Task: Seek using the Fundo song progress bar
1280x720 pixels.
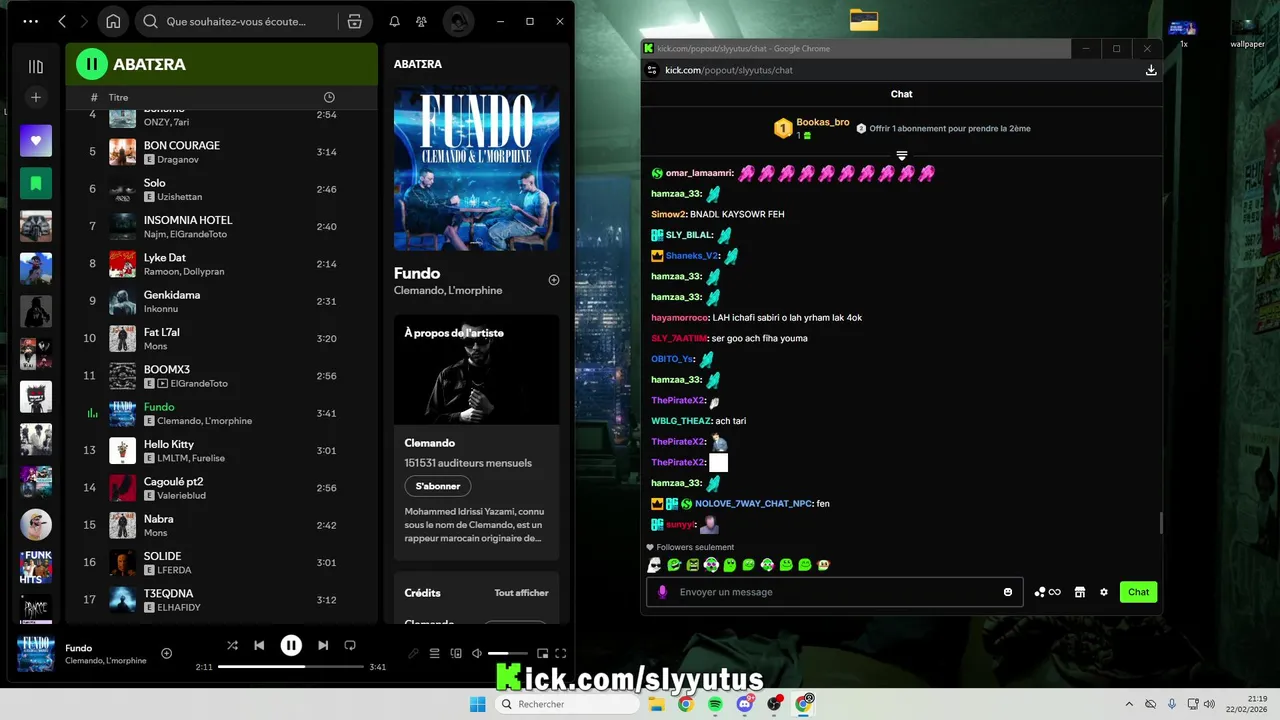Action: (291, 666)
